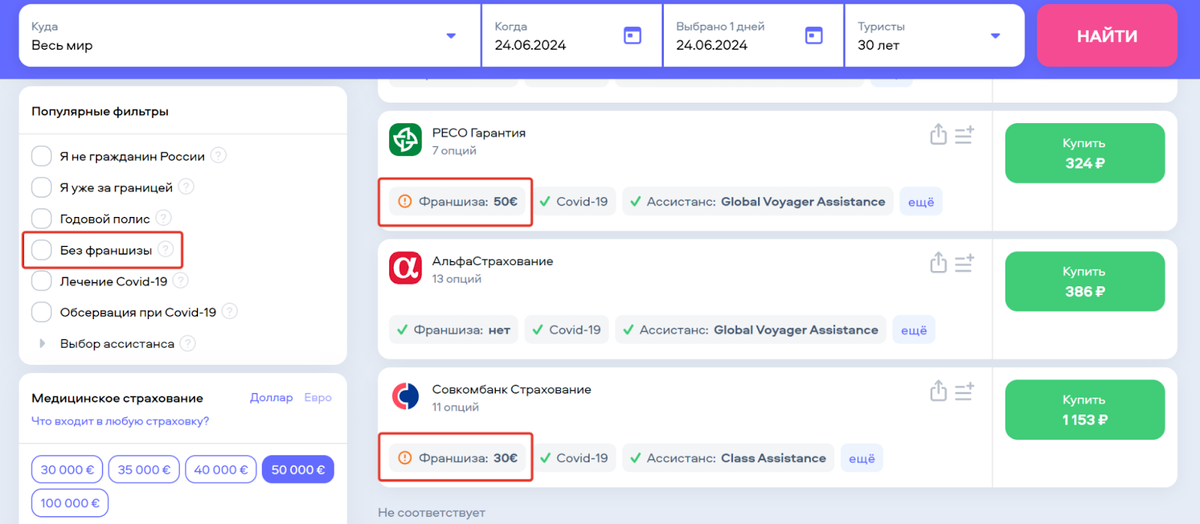Viewport: 1200px width, 524px height.
Task: Click the АльфаСтрахование logo
Action: pyautogui.click(x=405, y=268)
